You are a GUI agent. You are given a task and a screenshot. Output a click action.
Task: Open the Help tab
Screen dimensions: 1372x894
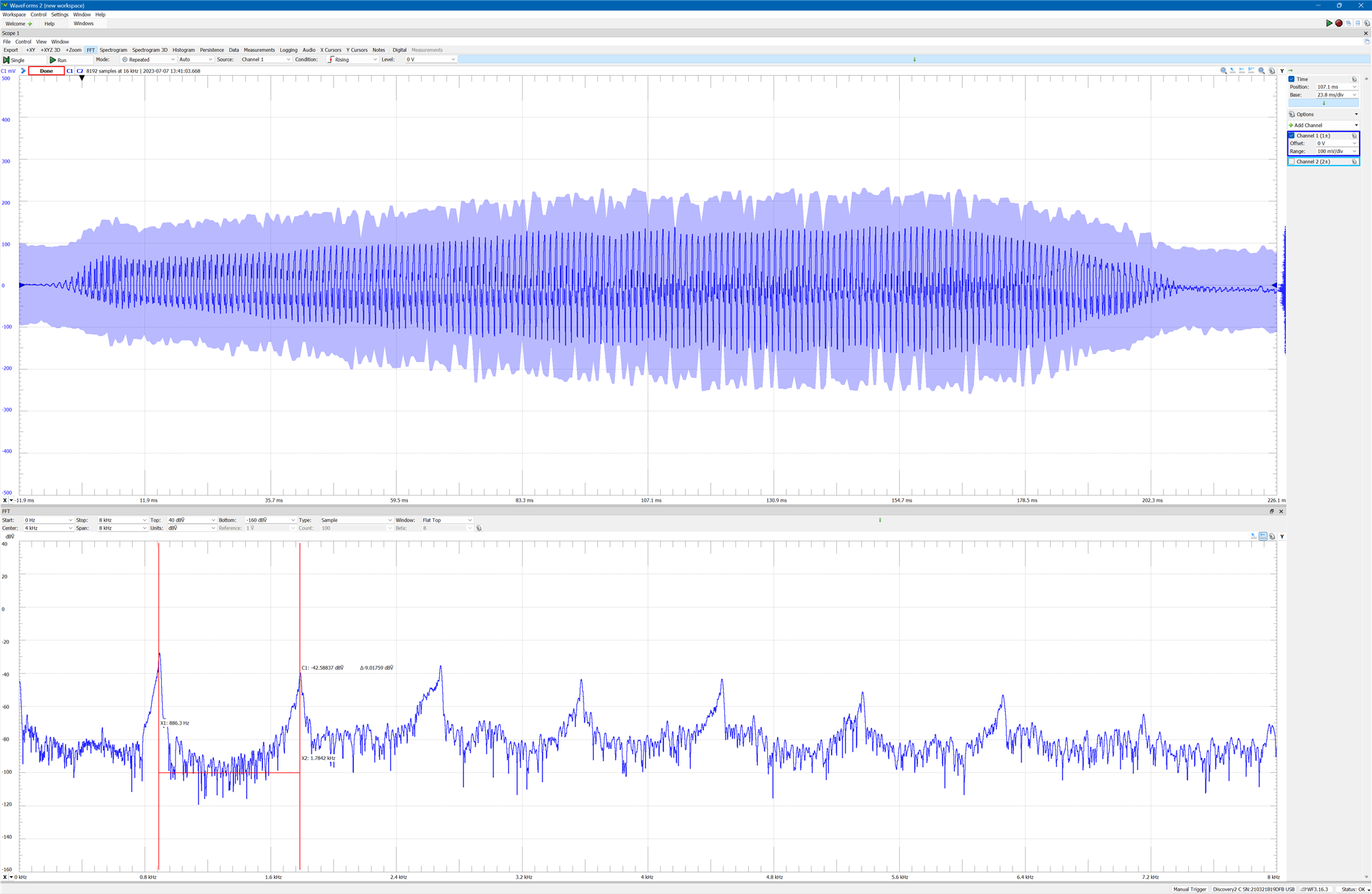[49, 24]
